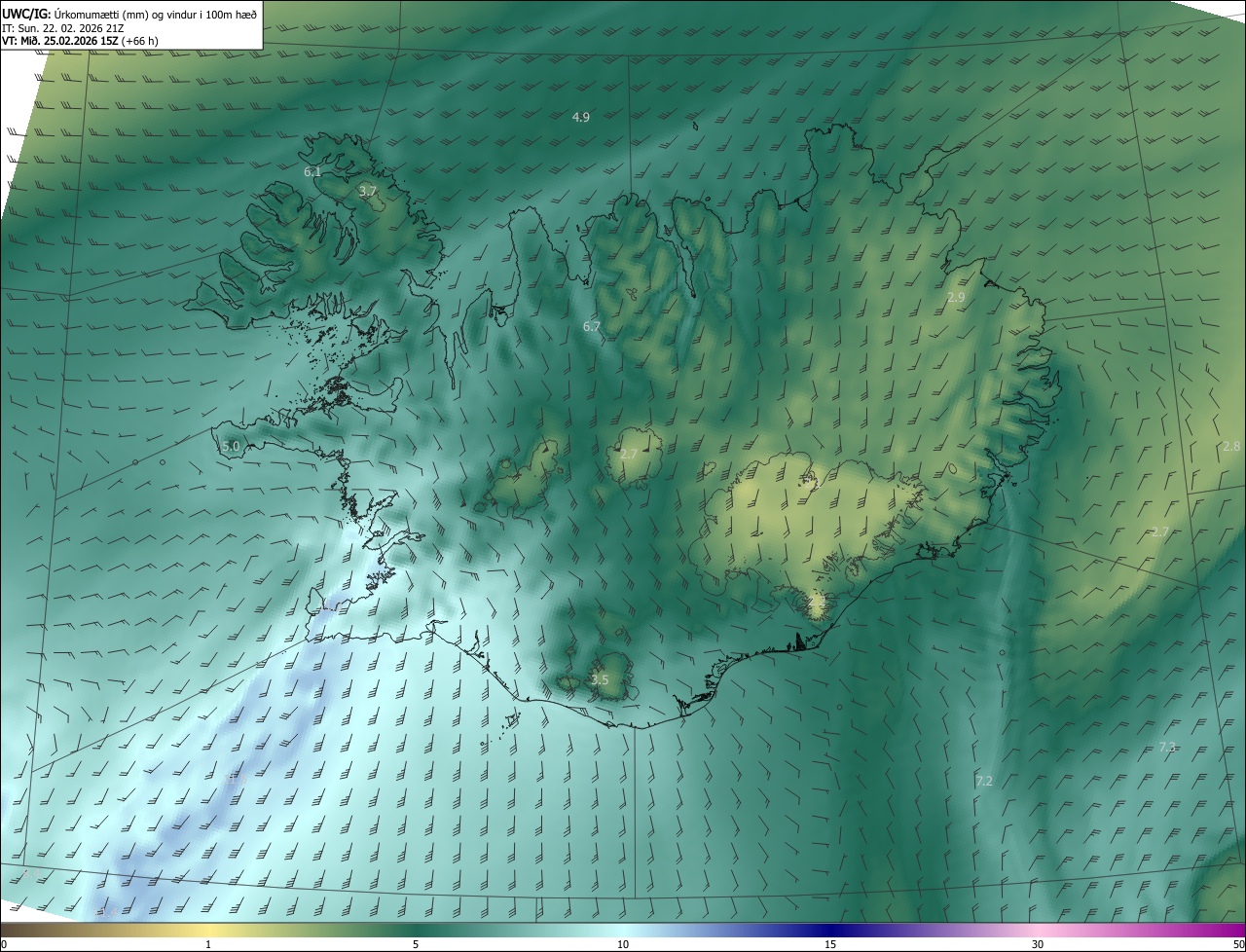Click the 2.8 value label at the map's right edge
This screenshot has width=1246, height=952.
1231,446
